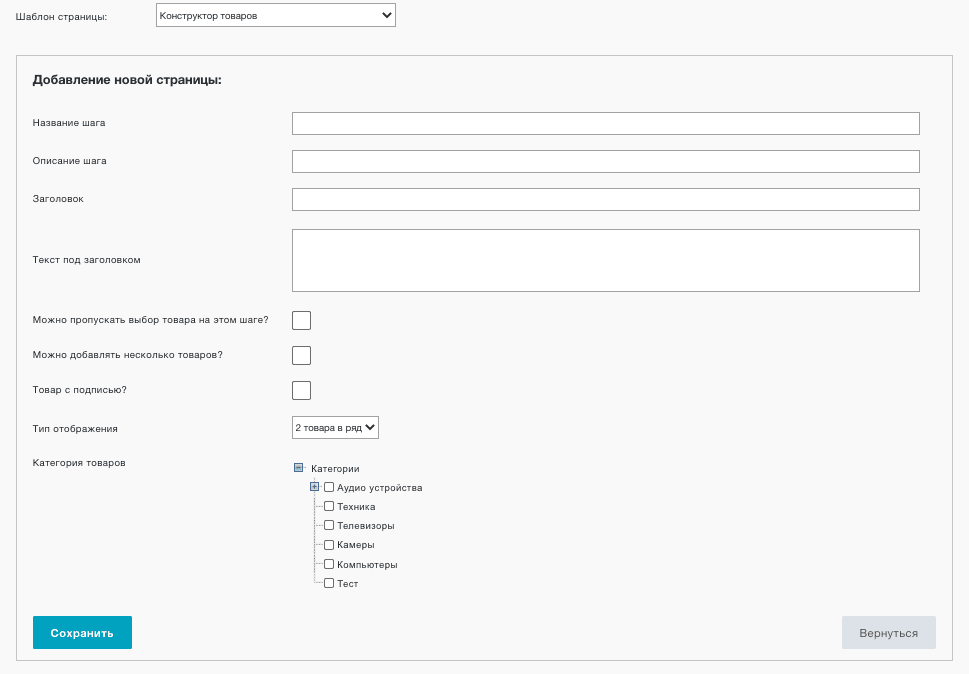
Task: Select the Техника category checkbox
Action: tap(329, 507)
